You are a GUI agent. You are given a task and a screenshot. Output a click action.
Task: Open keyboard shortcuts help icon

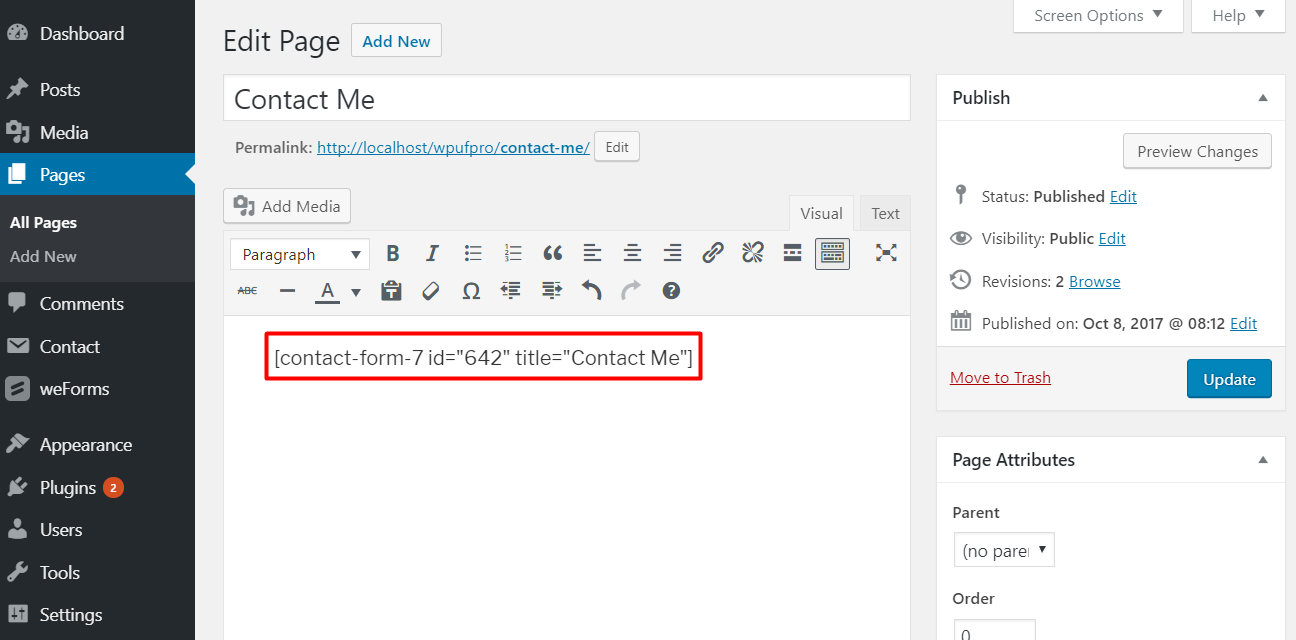(x=671, y=291)
